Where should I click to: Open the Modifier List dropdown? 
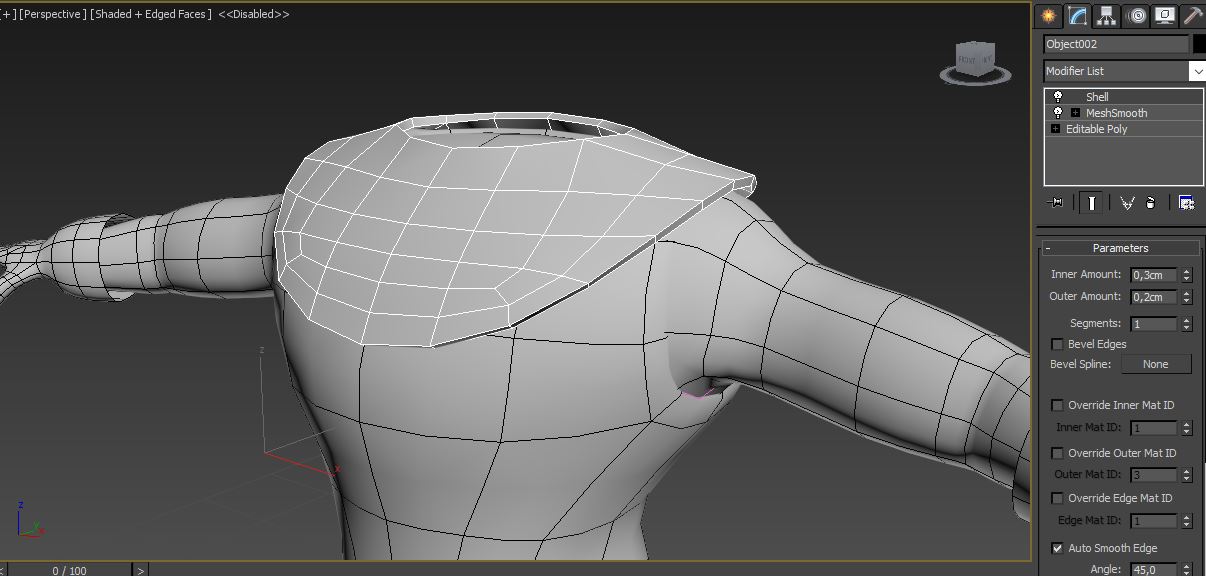1197,71
